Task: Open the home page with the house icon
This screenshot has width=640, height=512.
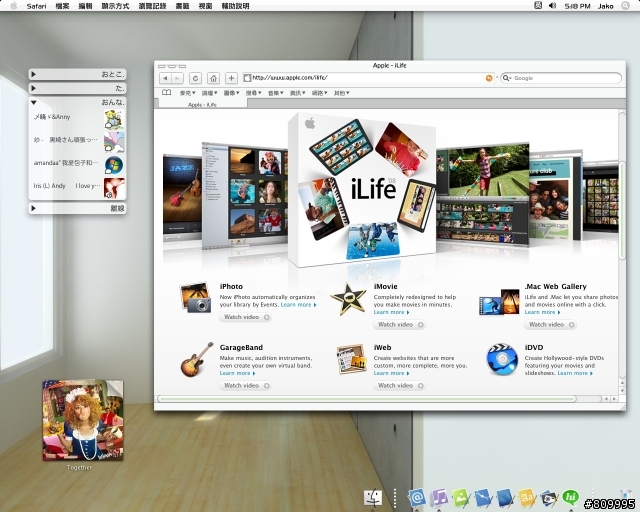Action: 213,78
